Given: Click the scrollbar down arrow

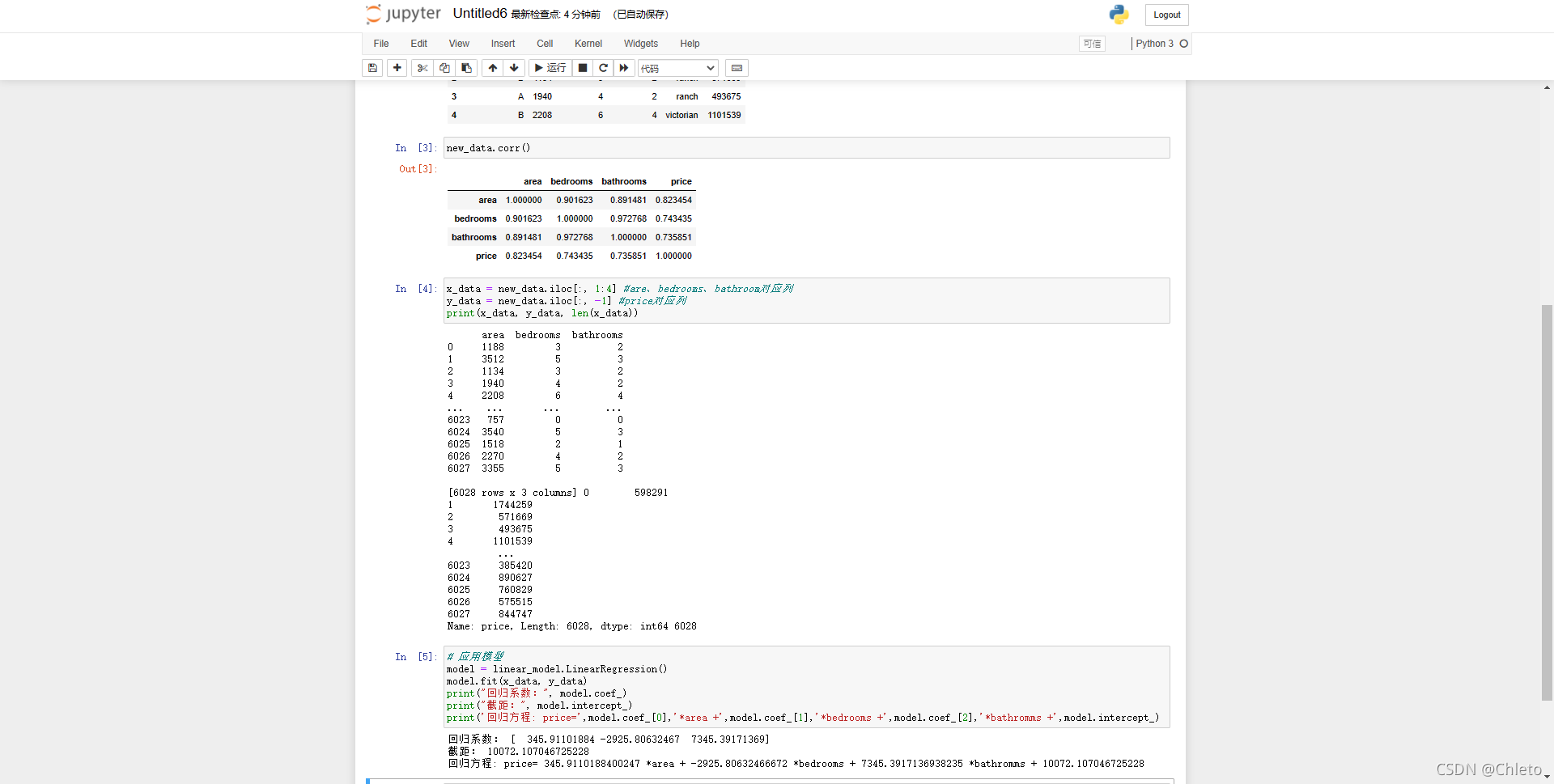Looking at the screenshot, I should 1547,777.
